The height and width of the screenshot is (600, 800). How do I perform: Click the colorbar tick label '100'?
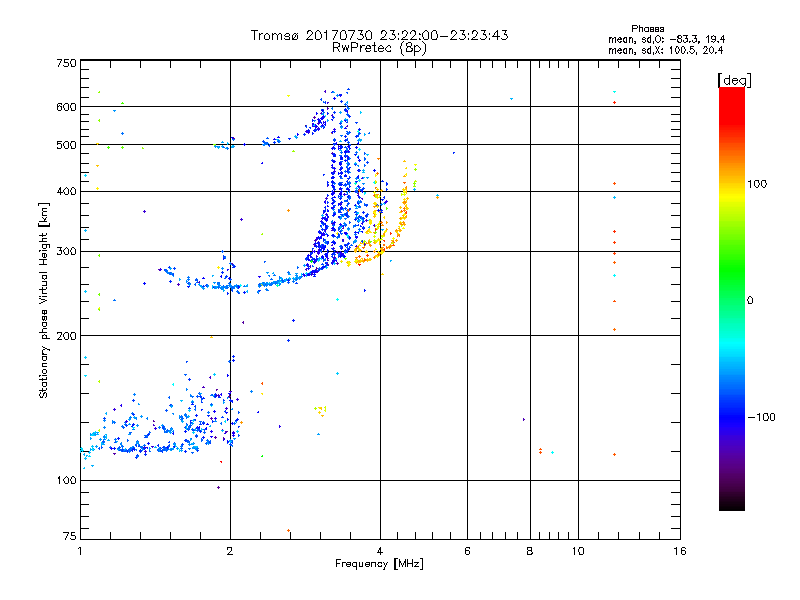click(x=757, y=184)
